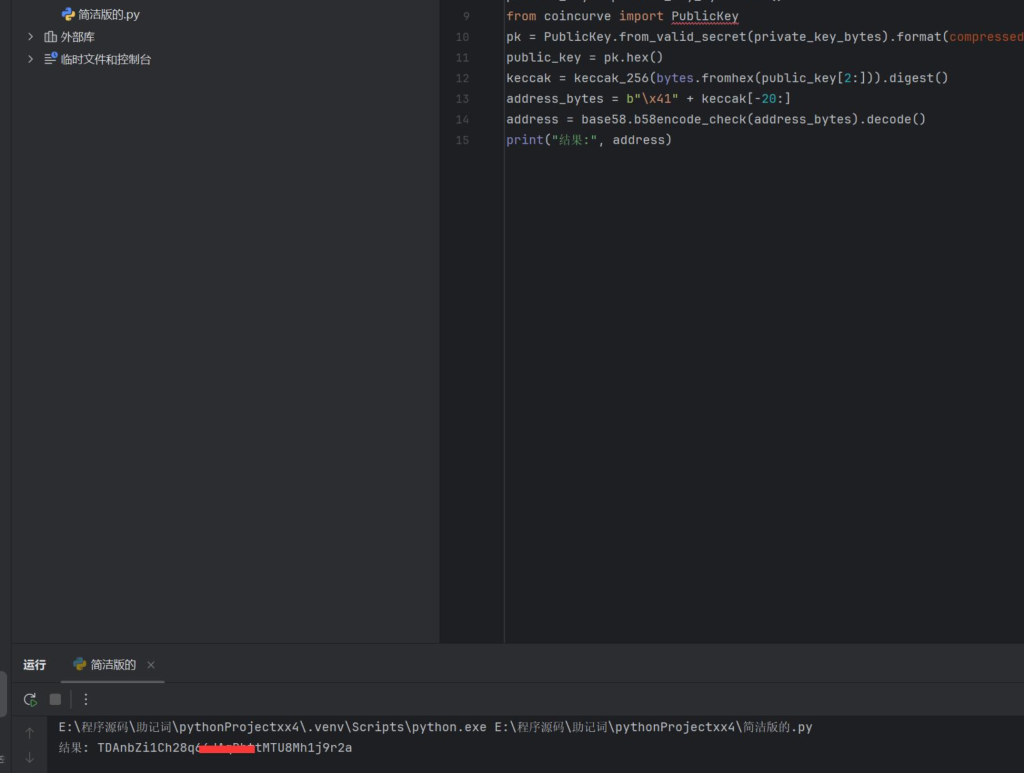Click the 外部库 library icon
This screenshot has height=773, width=1024.
(50, 37)
